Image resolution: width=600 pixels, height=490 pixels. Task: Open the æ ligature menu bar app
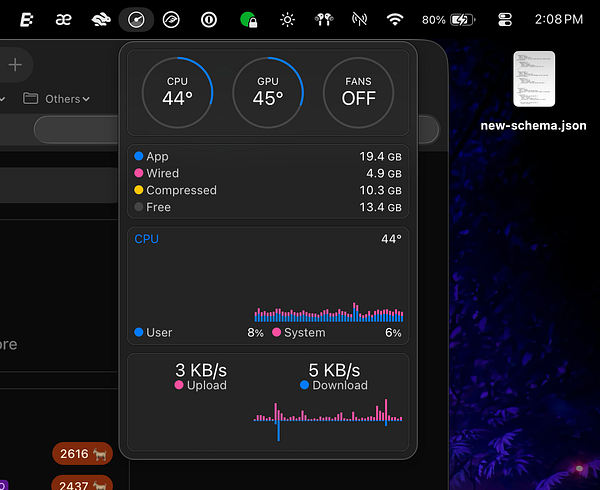pos(63,20)
